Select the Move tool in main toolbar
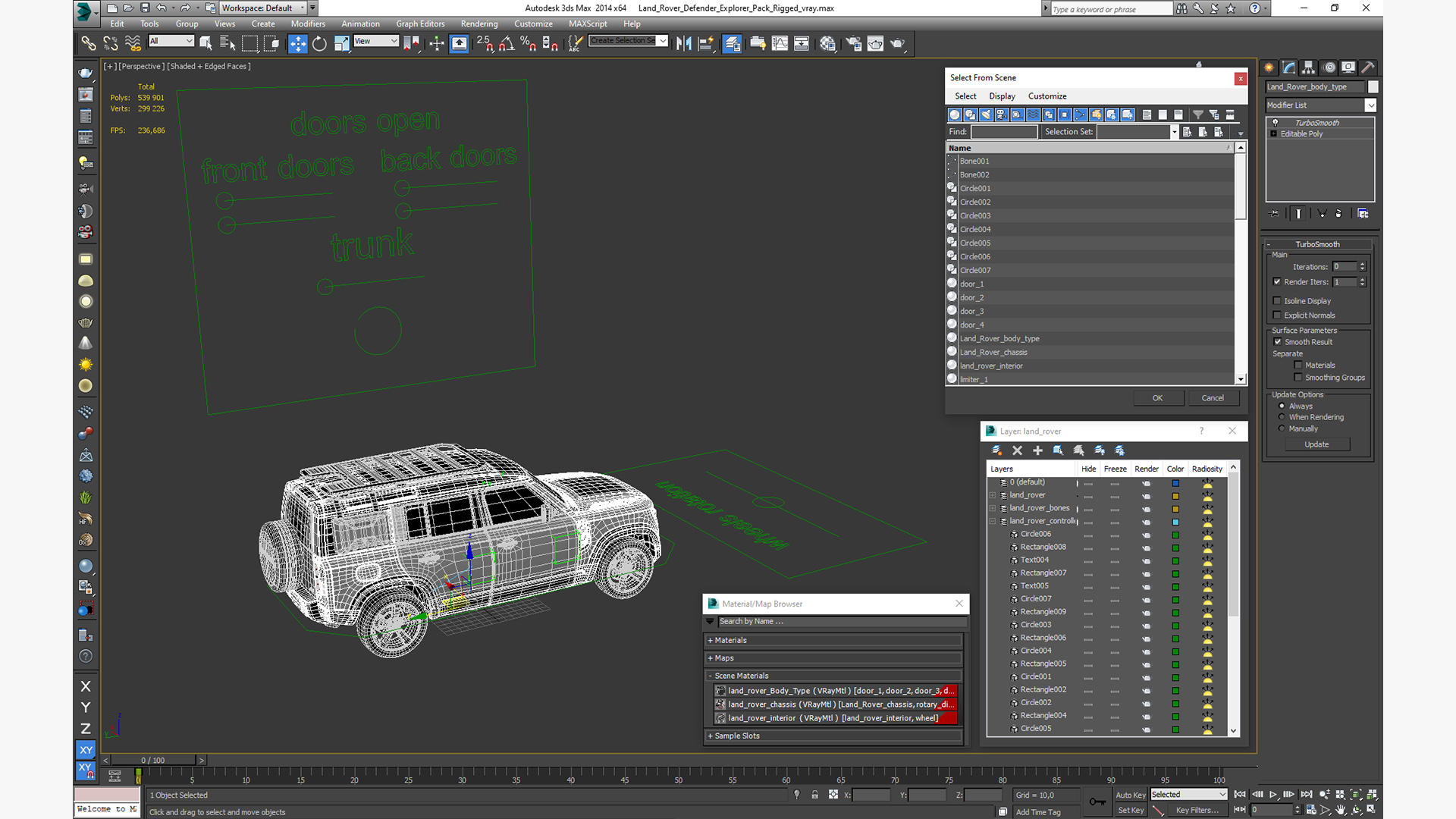Viewport: 1456px width, 819px height. [x=297, y=43]
